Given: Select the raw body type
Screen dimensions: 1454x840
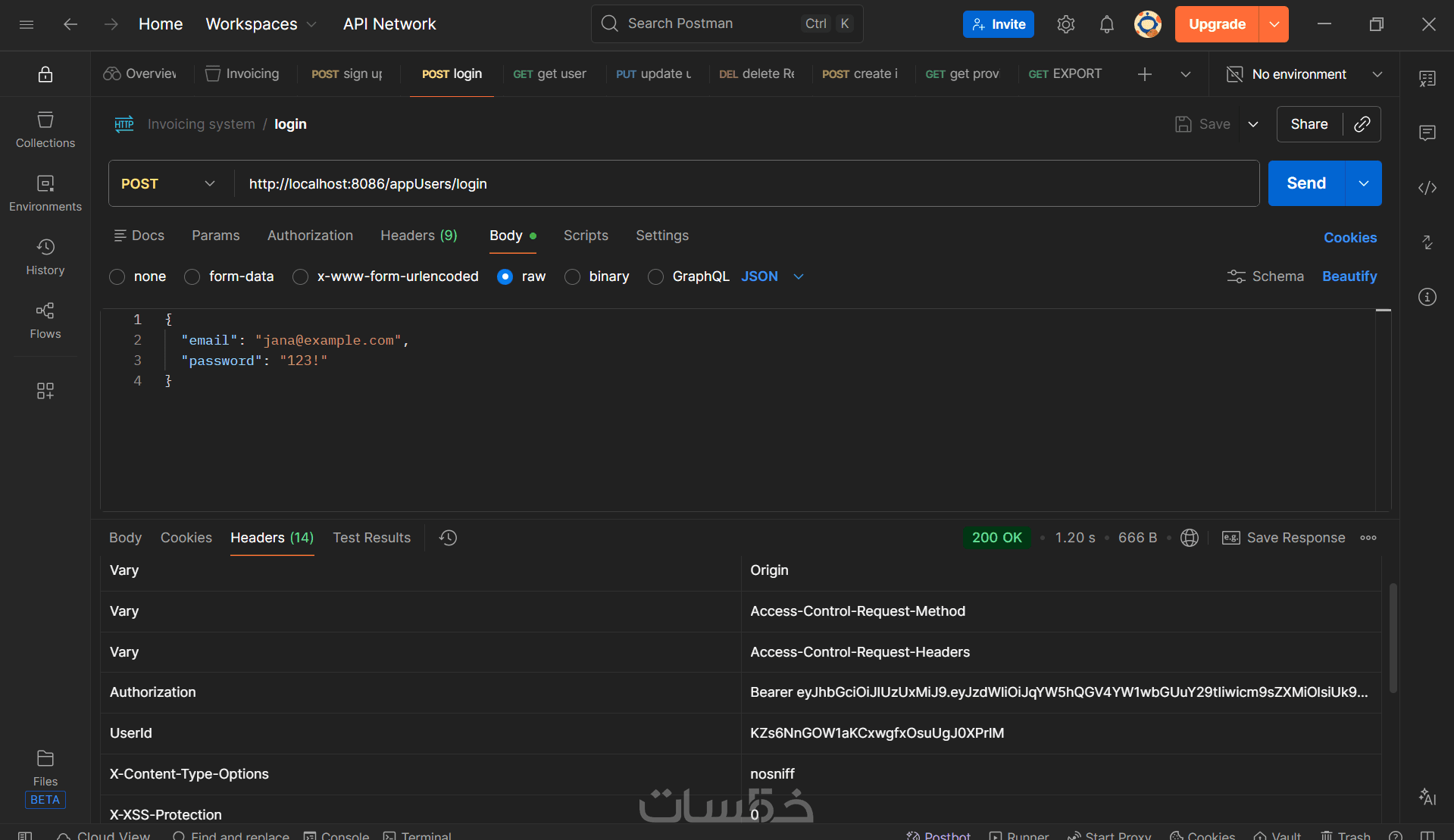Looking at the screenshot, I should click(x=505, y=277).
